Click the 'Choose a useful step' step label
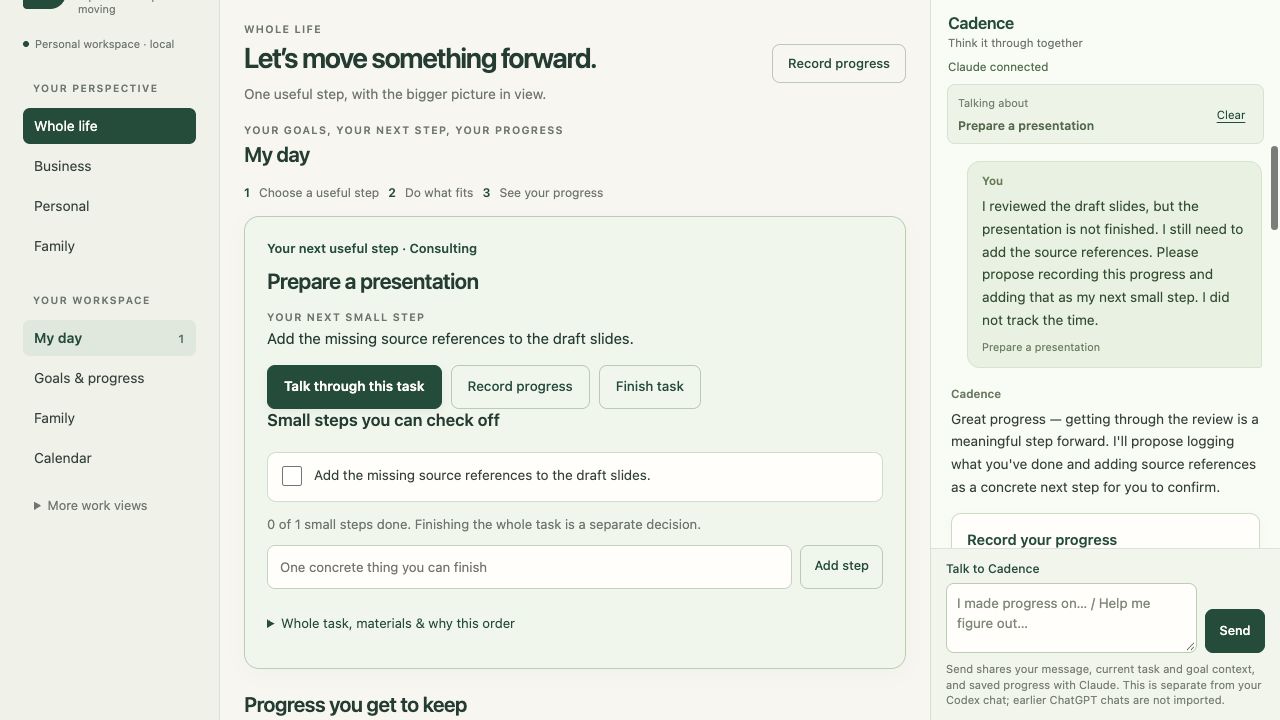This screenshot has width=1280, height=720. pyautogui.click(x=319, y=193)
